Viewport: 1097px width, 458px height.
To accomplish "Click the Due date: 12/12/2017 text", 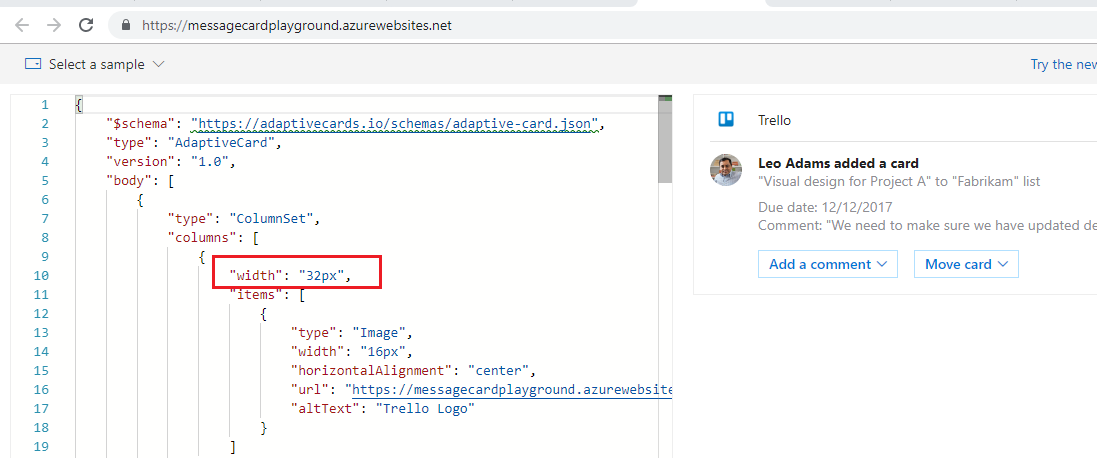I will [x=826, y=208].
